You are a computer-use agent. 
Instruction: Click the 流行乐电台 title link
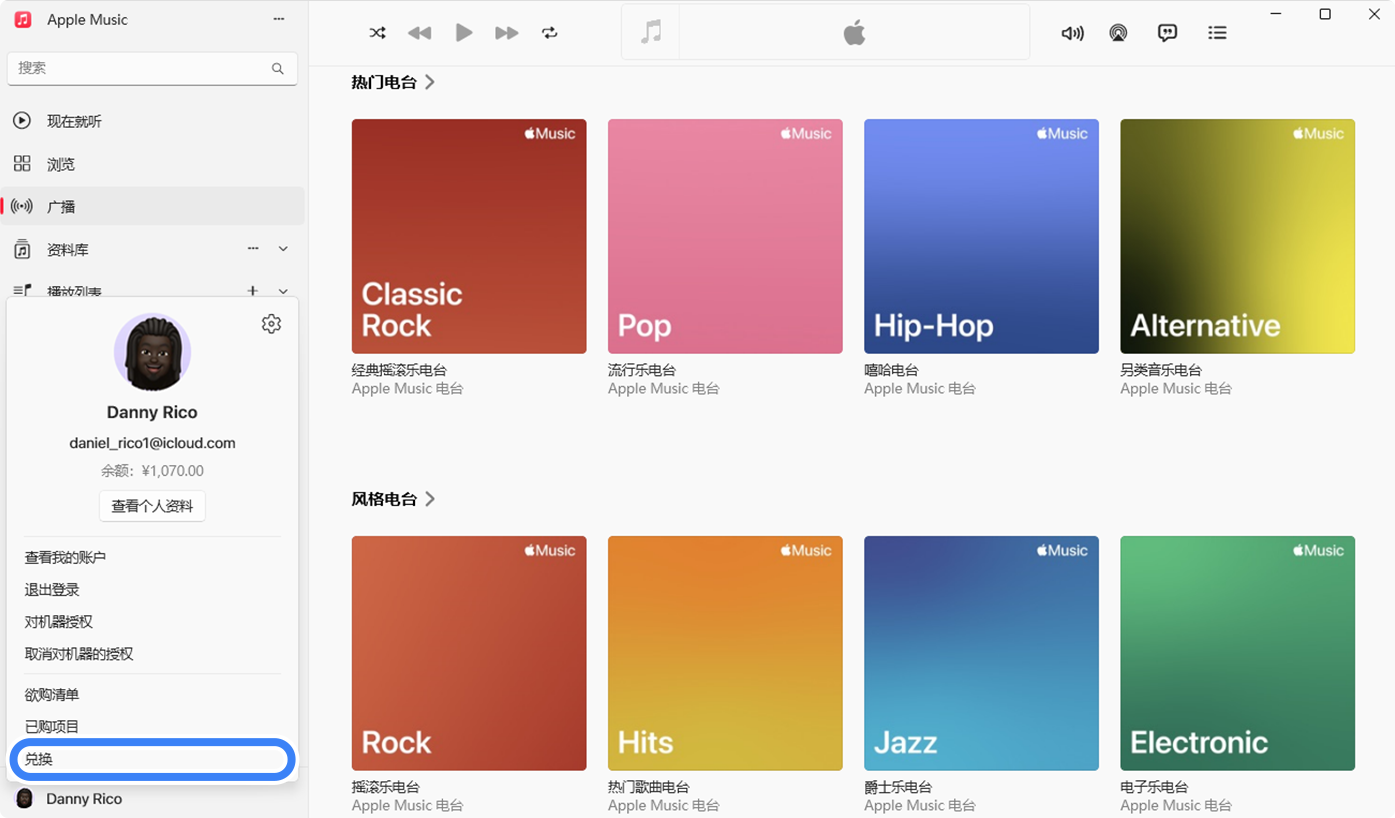click(642, 370)
